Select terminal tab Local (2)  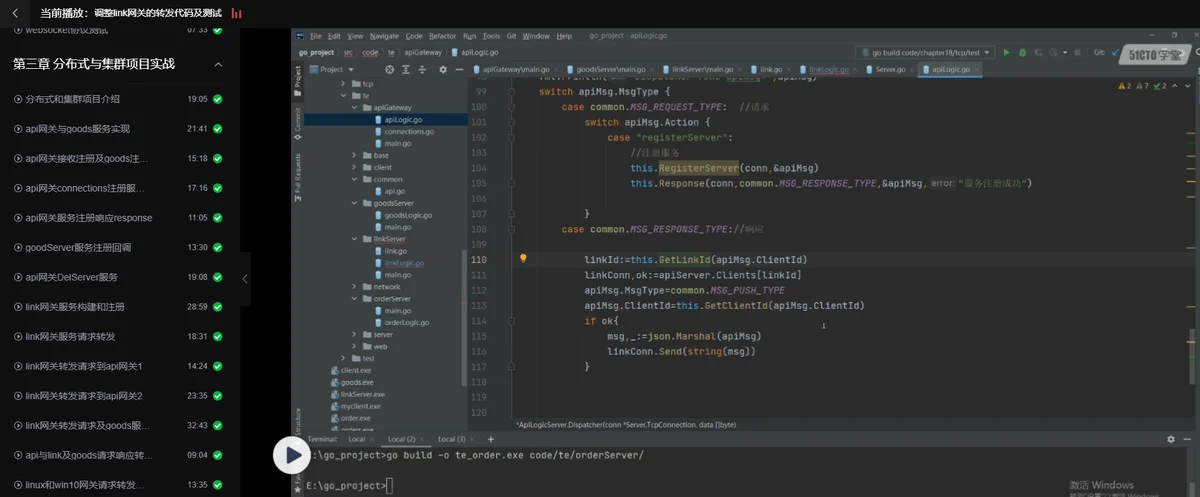click(402, 439)
